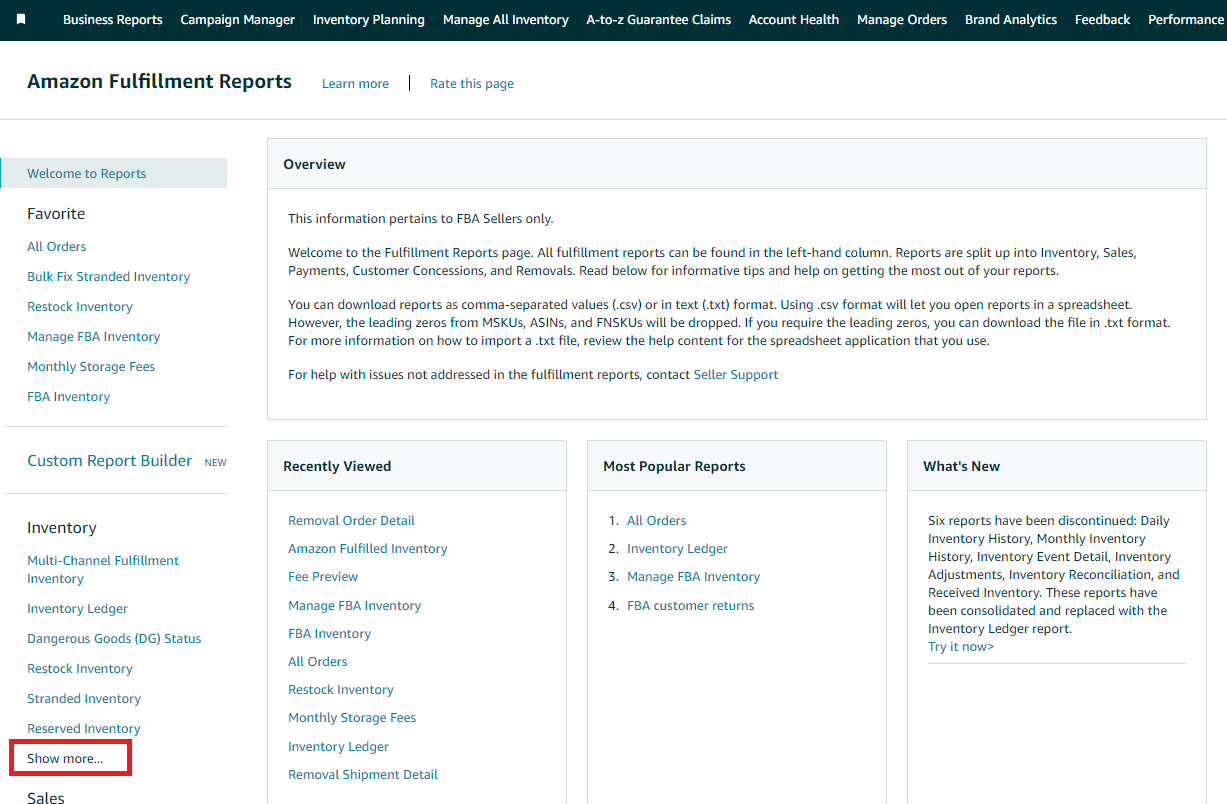Open FBA customer returns report
The image size is (1227, 804).
click(691, 606)
